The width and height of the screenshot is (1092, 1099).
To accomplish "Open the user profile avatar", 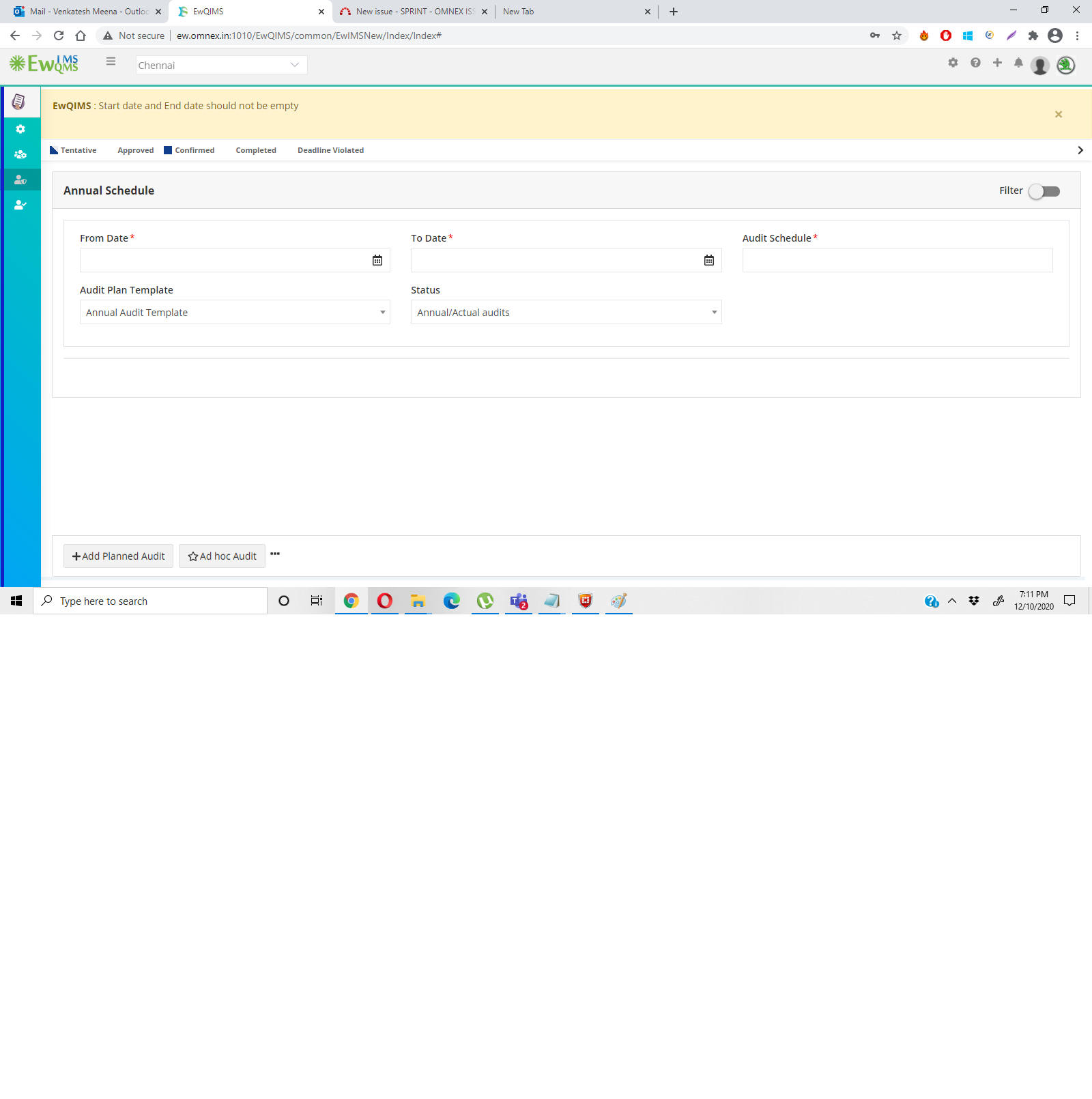I will click(x=1040, y=66).
